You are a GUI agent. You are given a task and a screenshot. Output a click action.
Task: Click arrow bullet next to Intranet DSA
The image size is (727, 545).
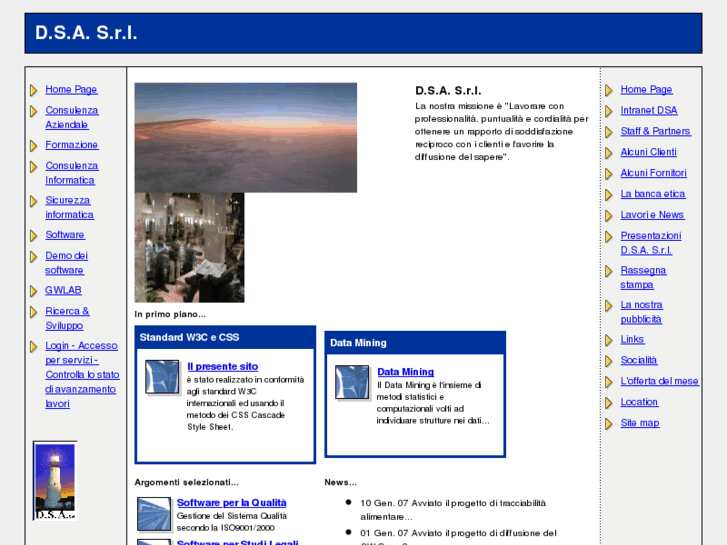click(x=609, y=111)
